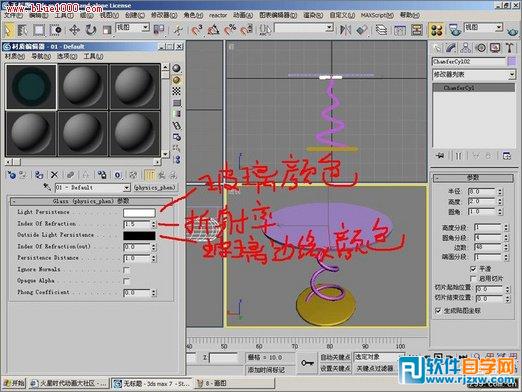
Task: Open the Layer Manager icon
Action: (x=381, y=30)
